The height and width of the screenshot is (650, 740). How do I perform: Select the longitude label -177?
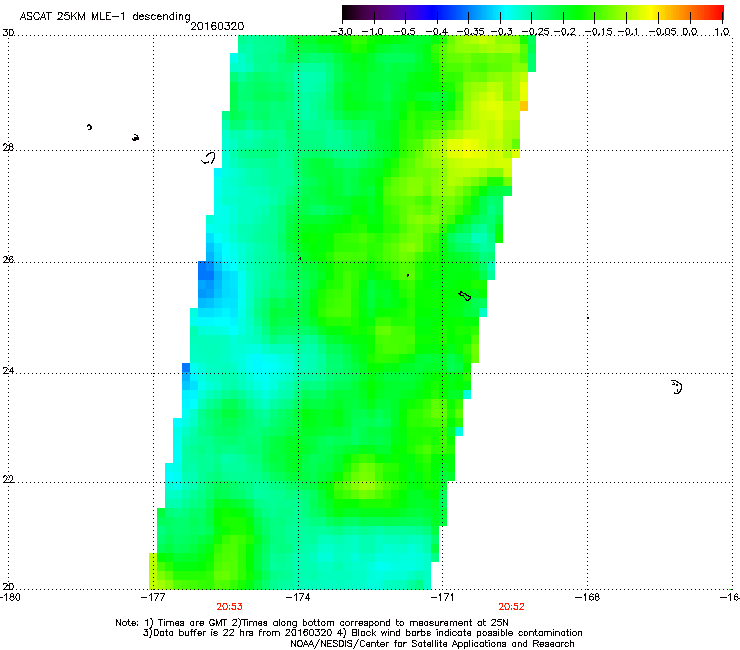[x=153, y=597]
